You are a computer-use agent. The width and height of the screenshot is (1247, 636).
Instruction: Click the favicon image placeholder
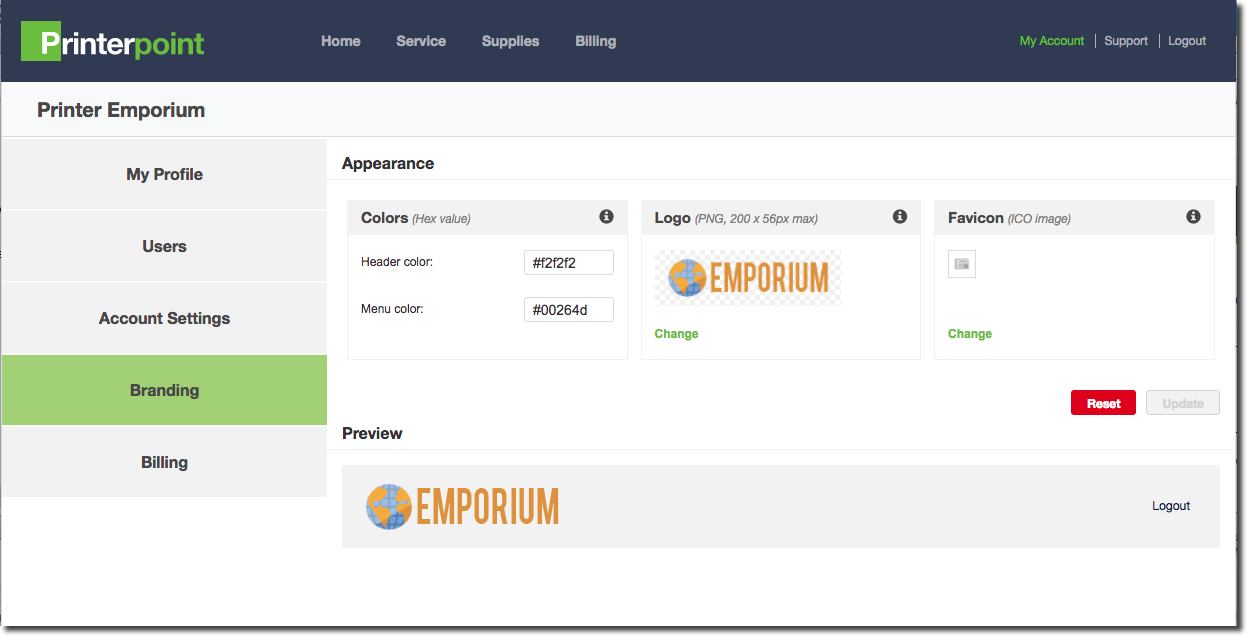(961, 264)
